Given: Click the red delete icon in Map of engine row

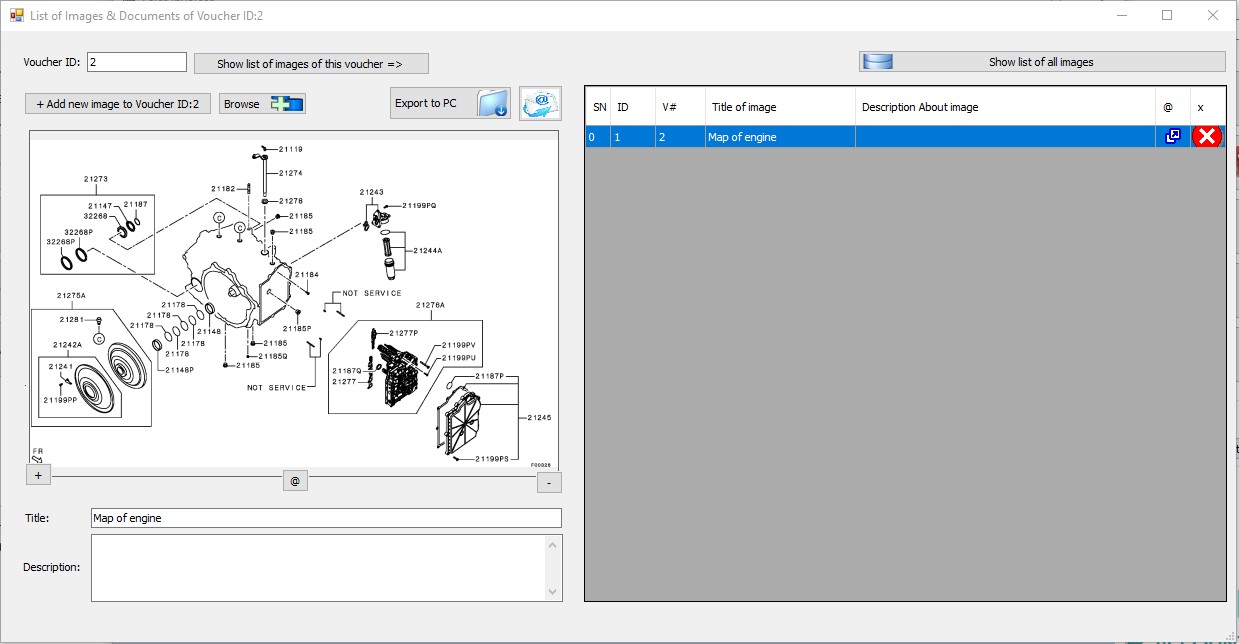Looking at the screenshot, I should tap(1208, 137).
